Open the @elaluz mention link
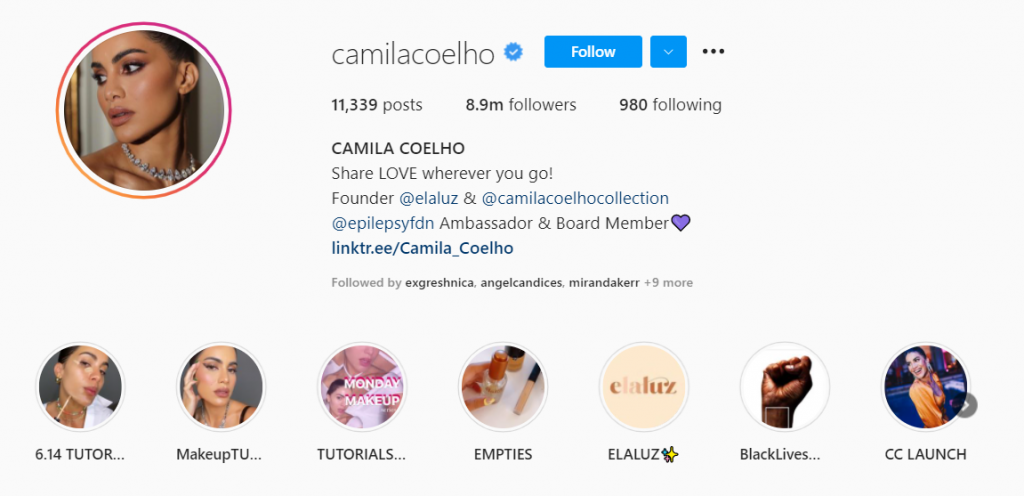 pos(428,198)
